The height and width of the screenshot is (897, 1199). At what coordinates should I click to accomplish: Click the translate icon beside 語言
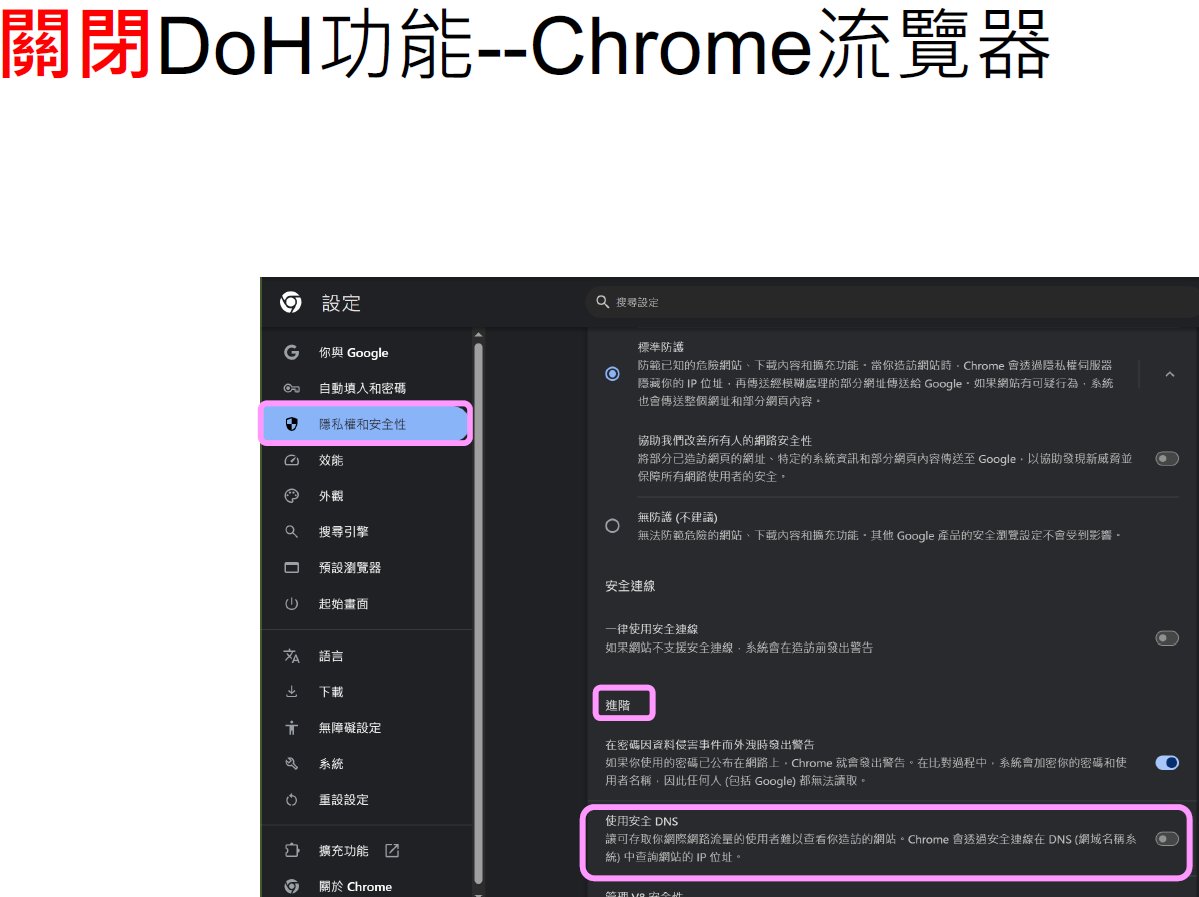[x=292, y=656]
